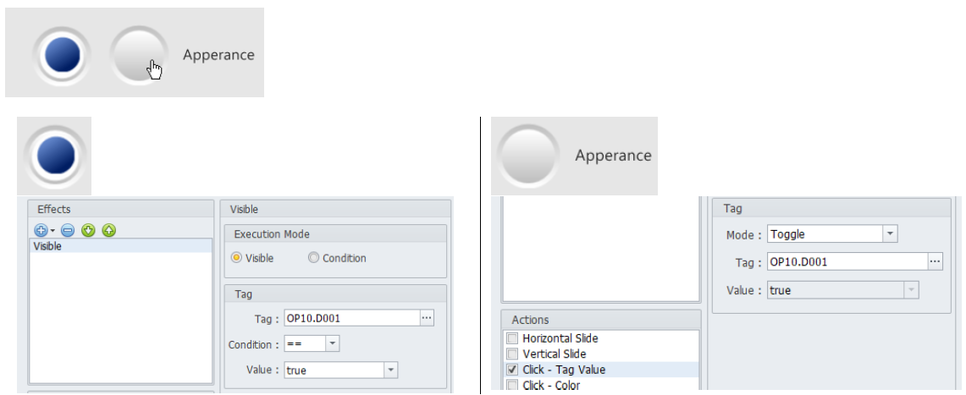Viewport: 966px width, 395px height.
Task: Click the move effect down arrow icon
Action: pos(88,230)
